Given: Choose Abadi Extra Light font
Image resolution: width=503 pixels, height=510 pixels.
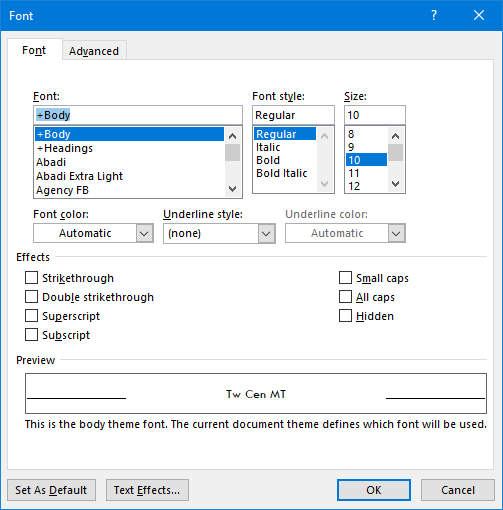Looking at the screenshot, I should point(129,176).
